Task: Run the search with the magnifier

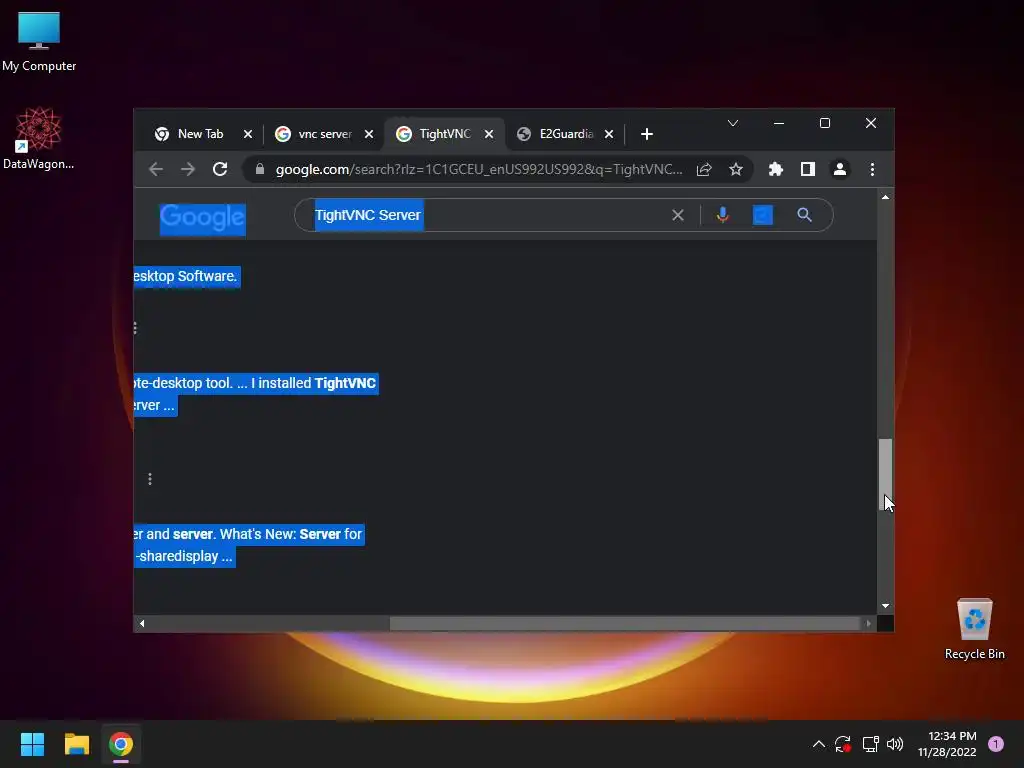Action: 805,215
